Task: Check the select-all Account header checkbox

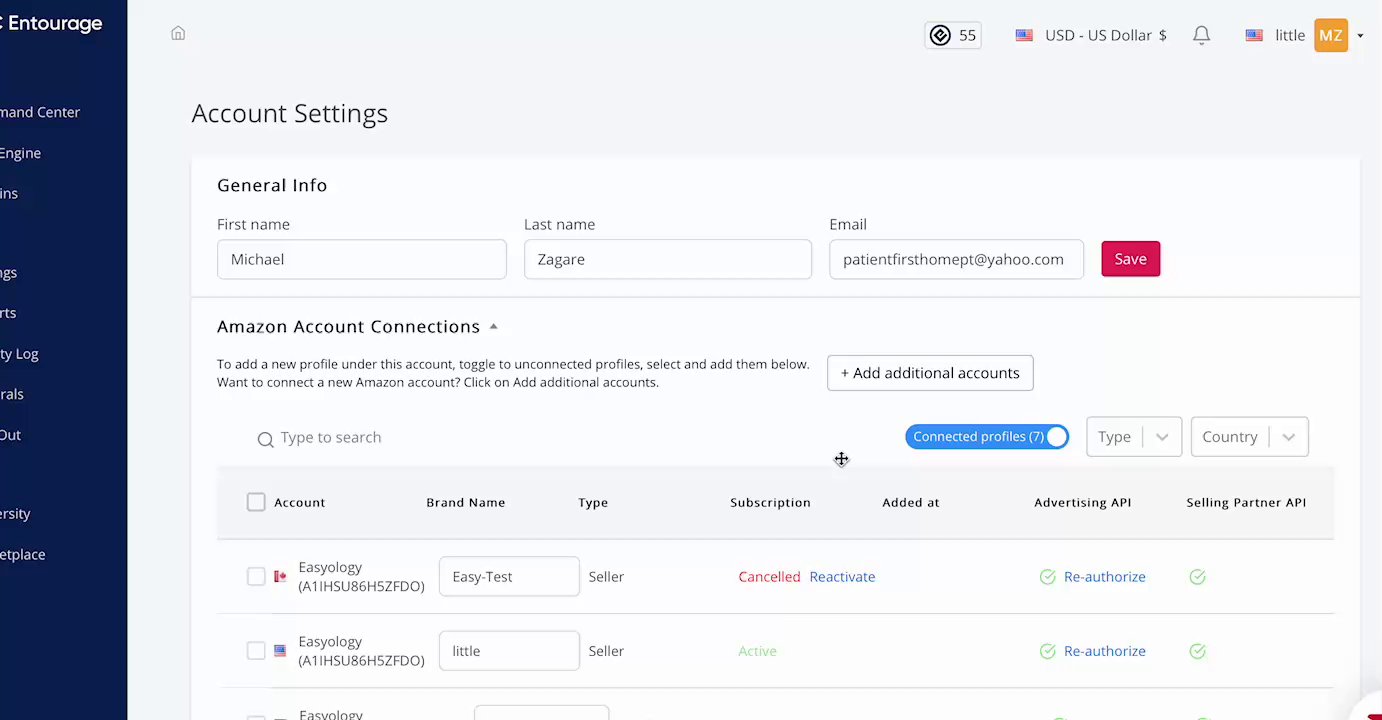Action: point(256,502)
